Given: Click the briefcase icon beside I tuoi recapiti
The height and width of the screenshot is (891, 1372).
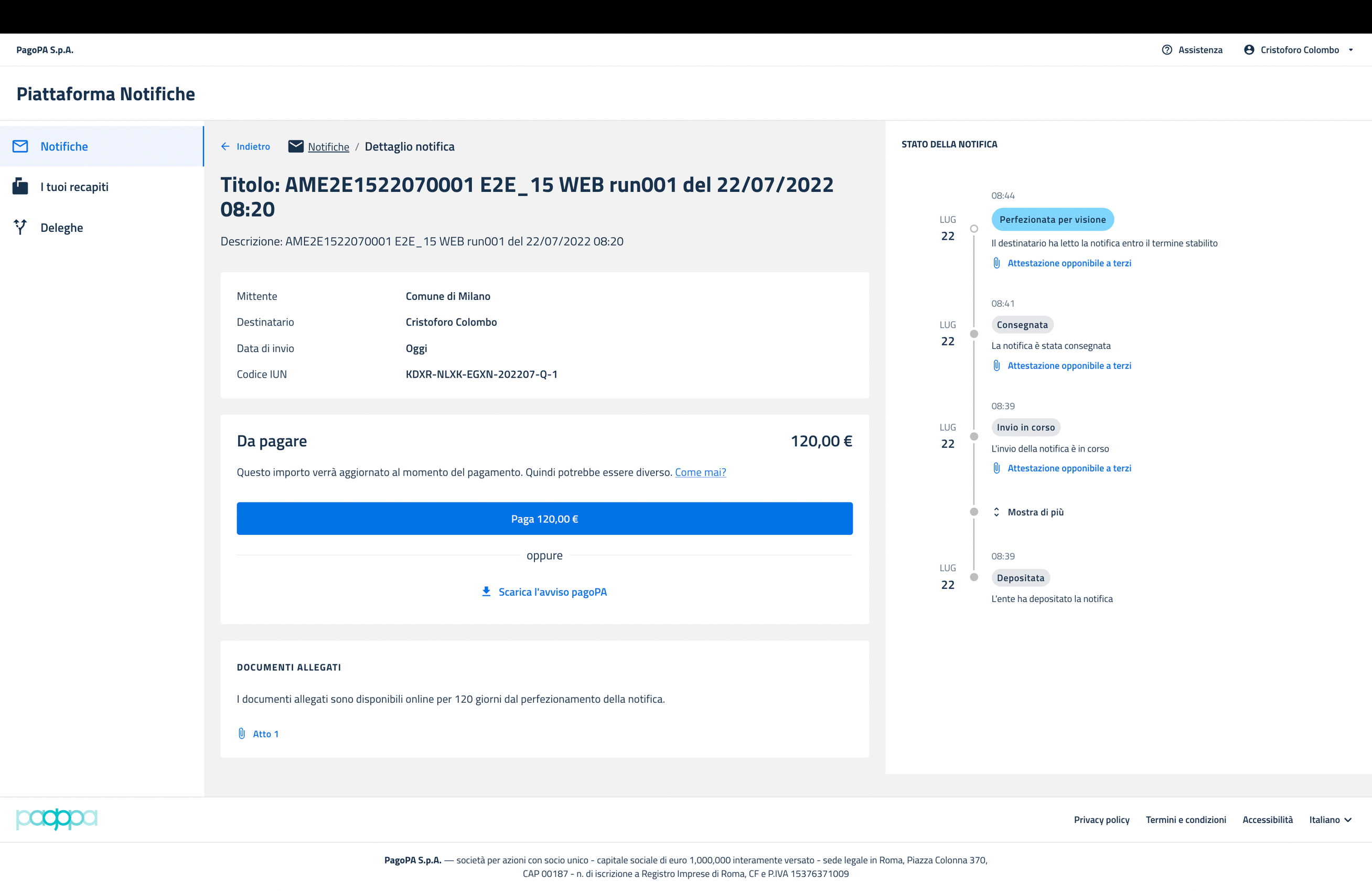Looking at the screenshot, I should (x=20, y=187).
